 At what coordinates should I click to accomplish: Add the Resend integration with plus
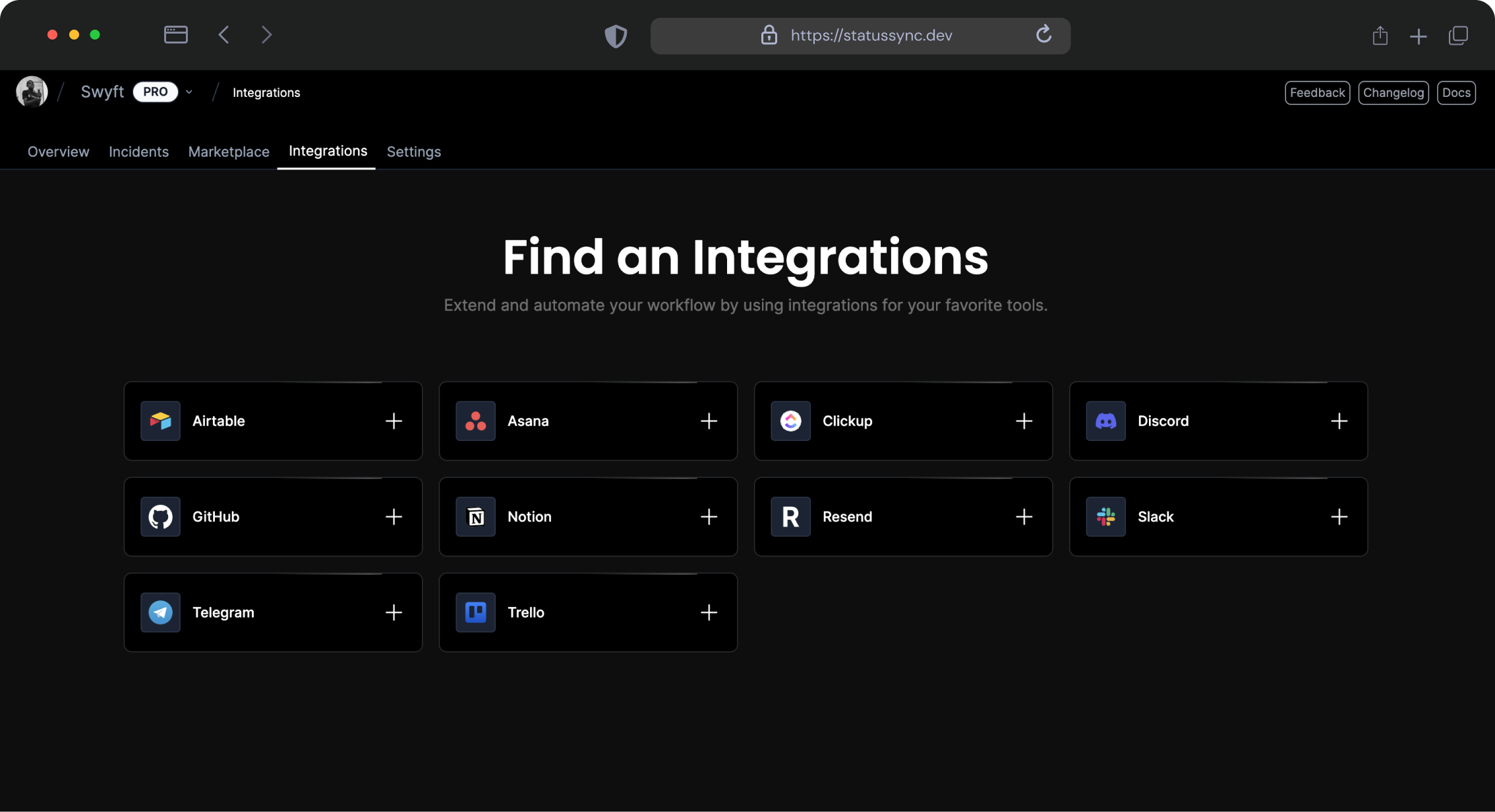(1024, 517)
